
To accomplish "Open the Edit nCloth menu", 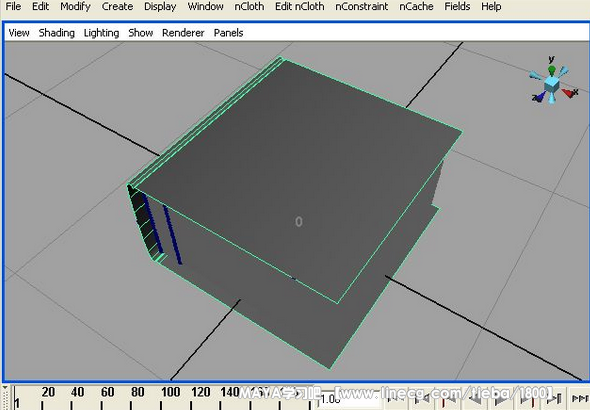I will 300,6.
